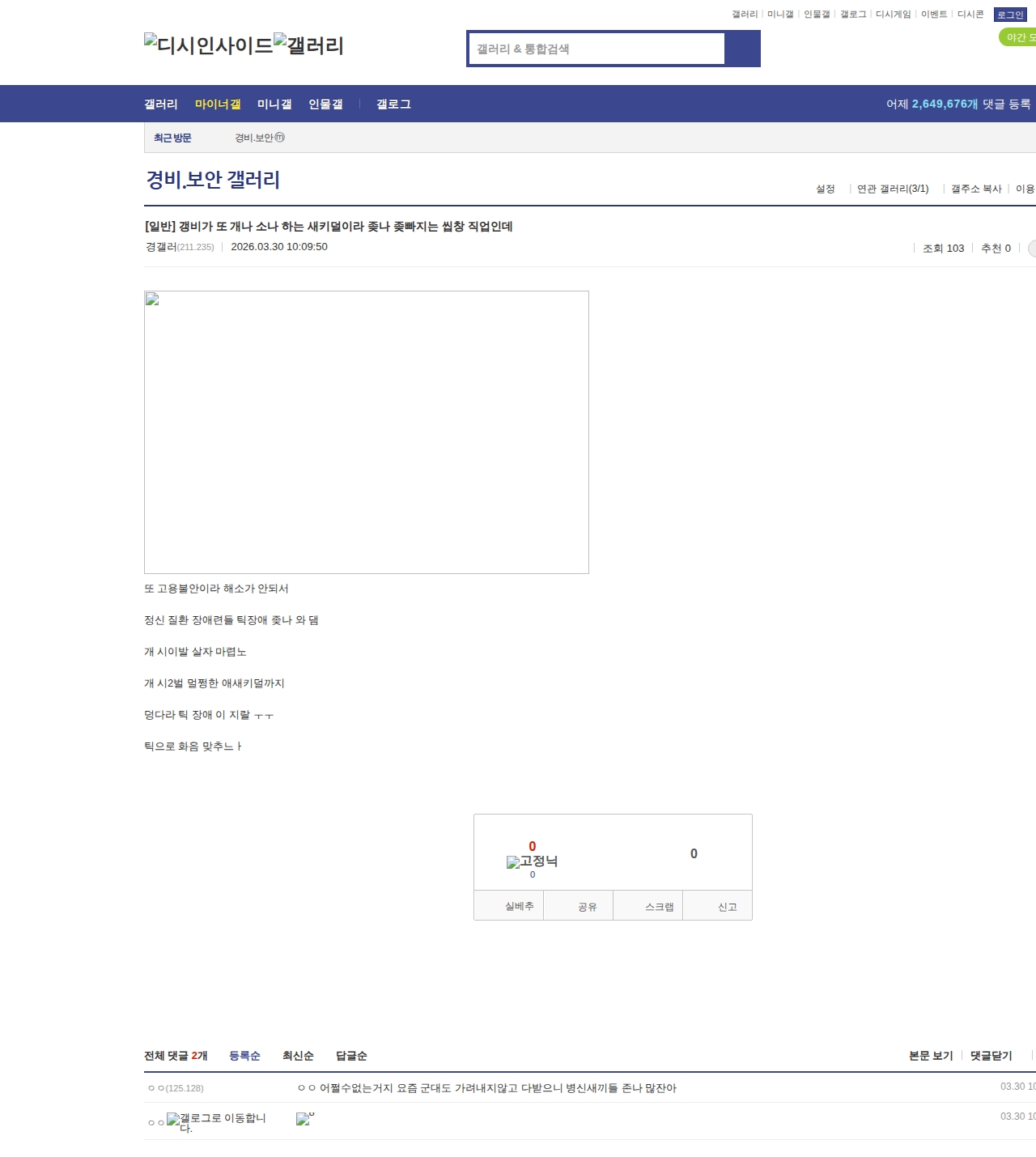
Task: Click the downvote count 0 button
Action: point(694,853)
